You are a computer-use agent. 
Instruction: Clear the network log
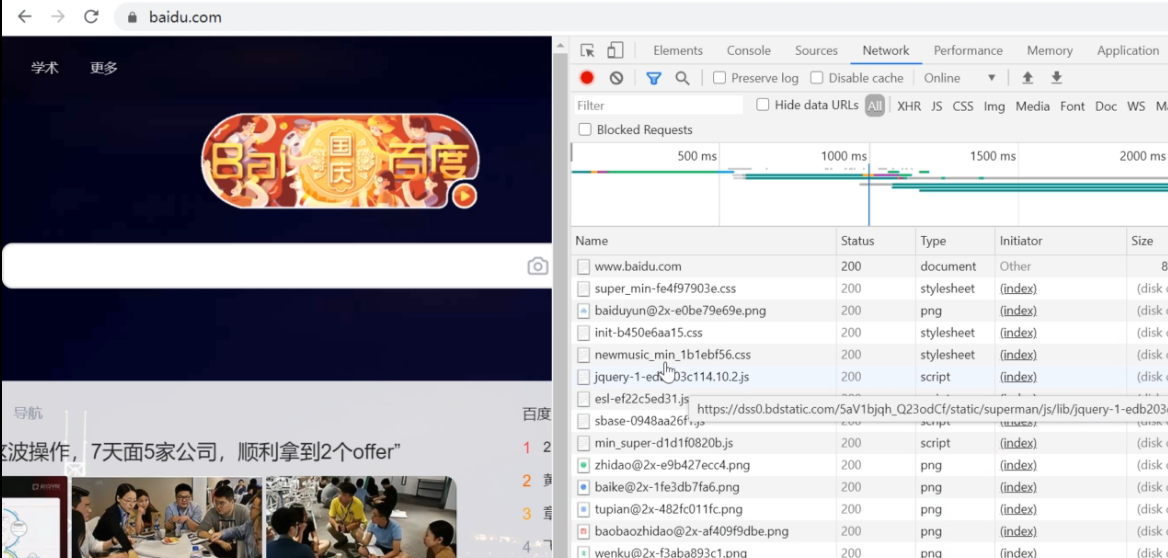616,77
